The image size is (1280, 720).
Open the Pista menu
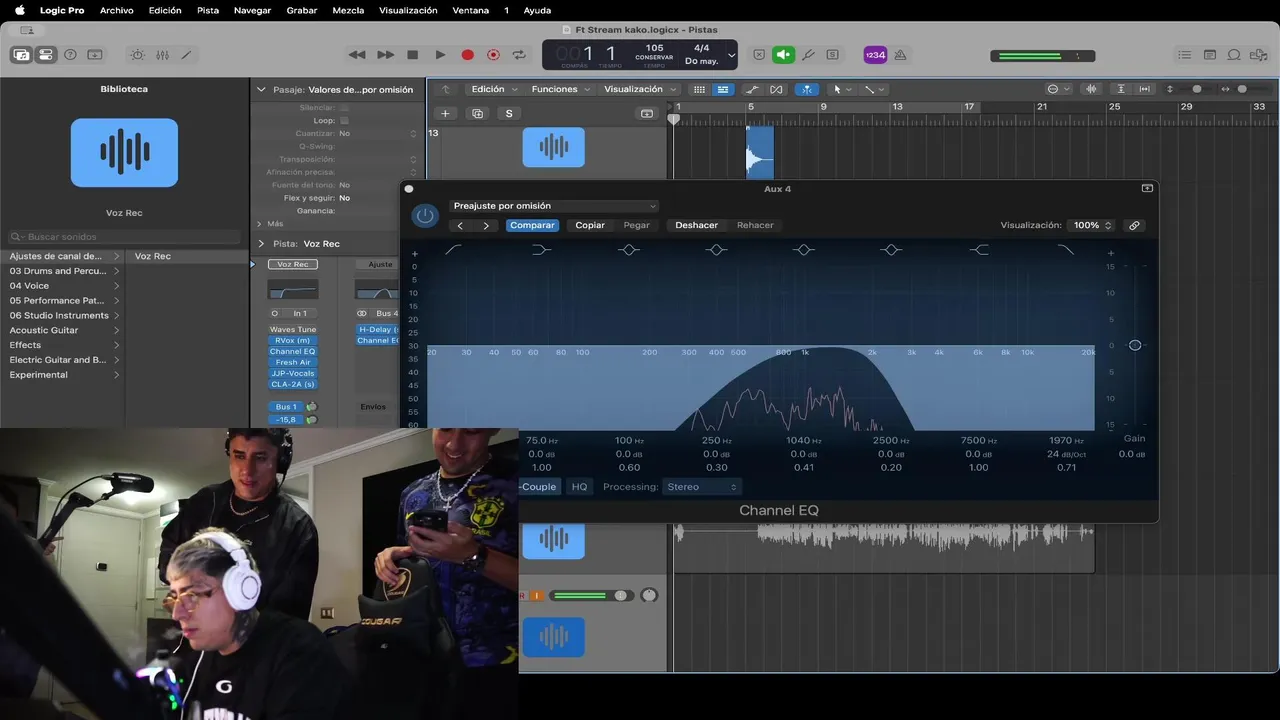208,10
